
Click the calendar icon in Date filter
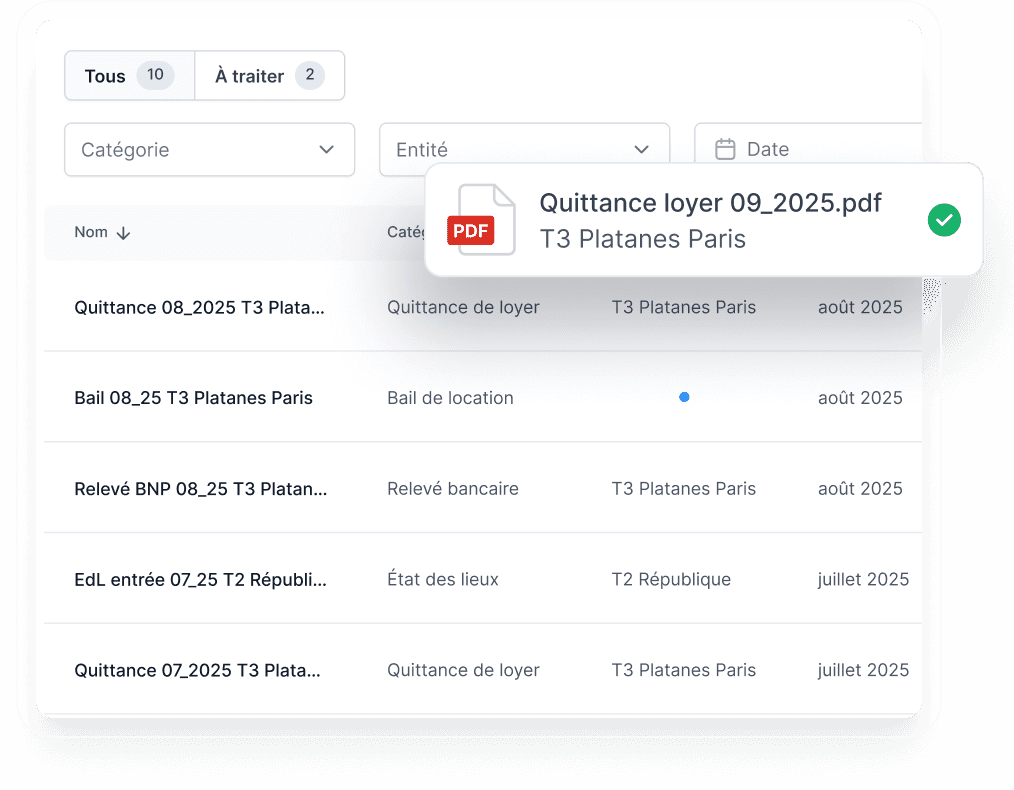coord(725,149)
